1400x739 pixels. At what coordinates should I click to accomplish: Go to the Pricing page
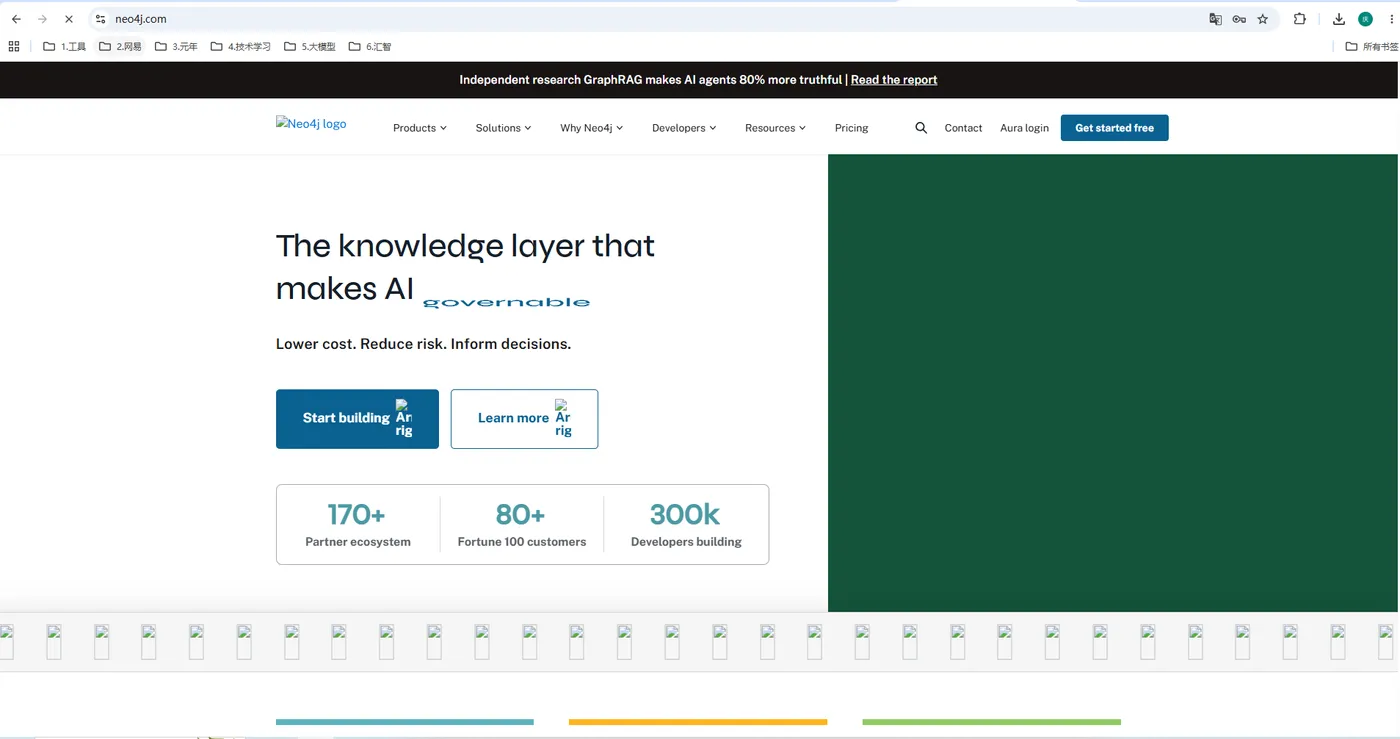coord(852,128)
